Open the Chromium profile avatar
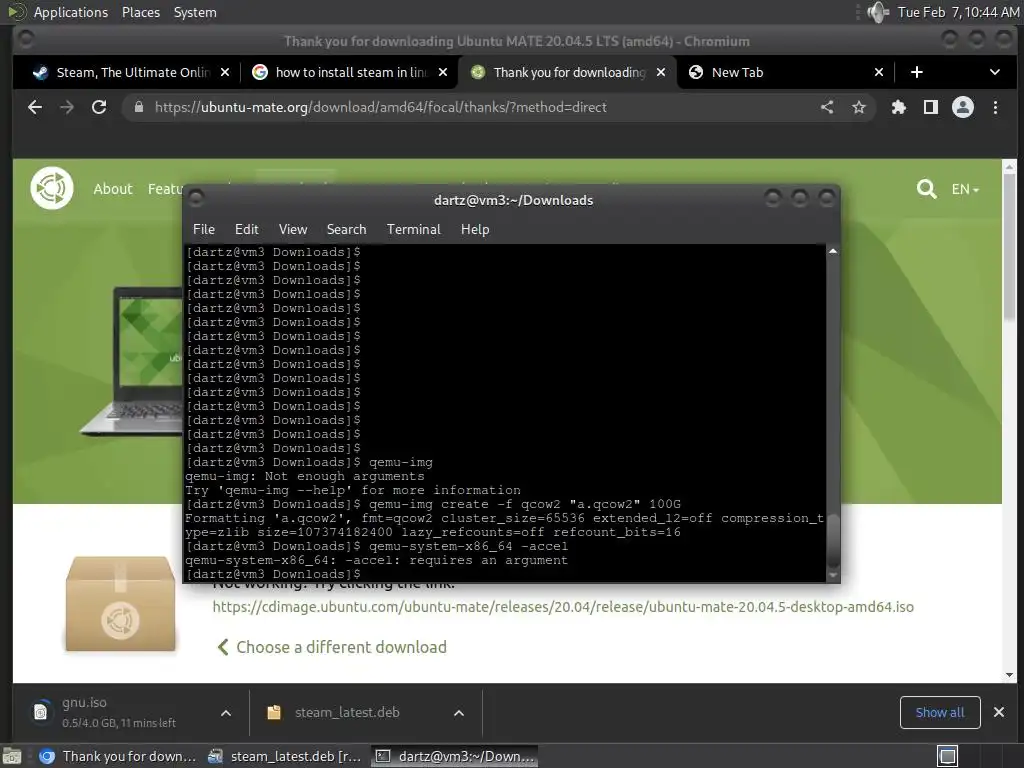The height and width of the screenshot is (768, 1024). (963, 107)
